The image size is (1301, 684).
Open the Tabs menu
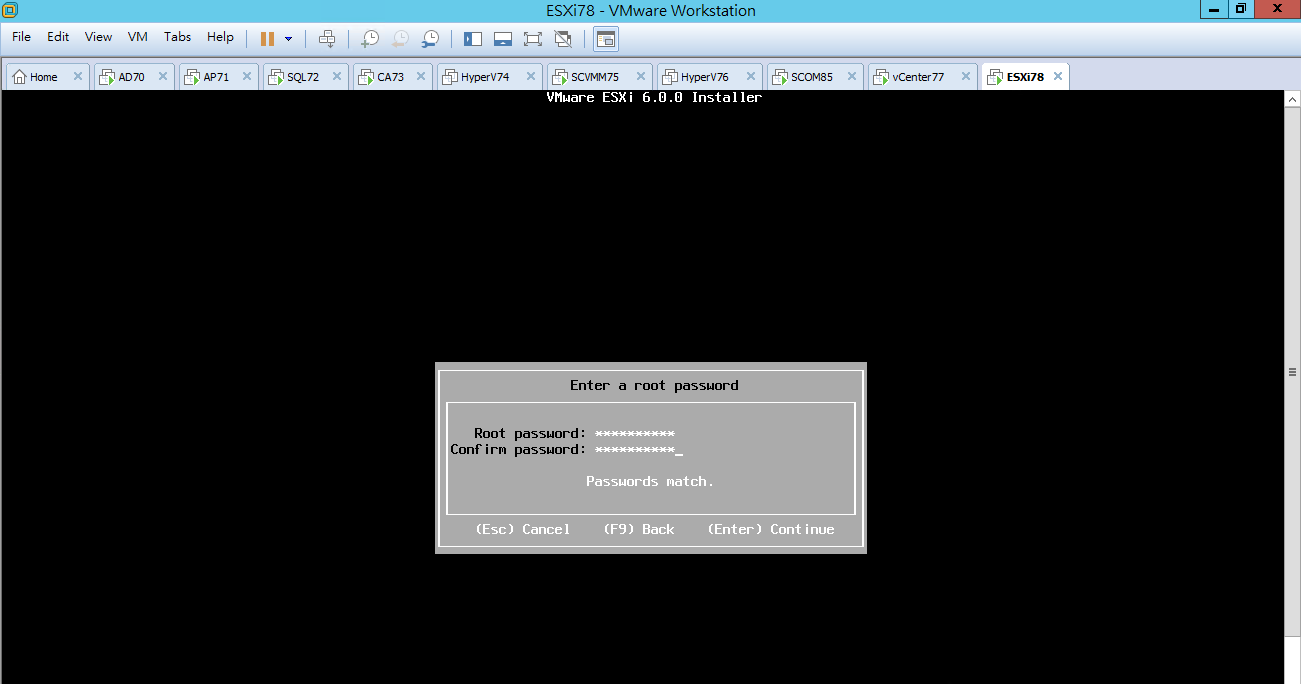tap(177, 37)
